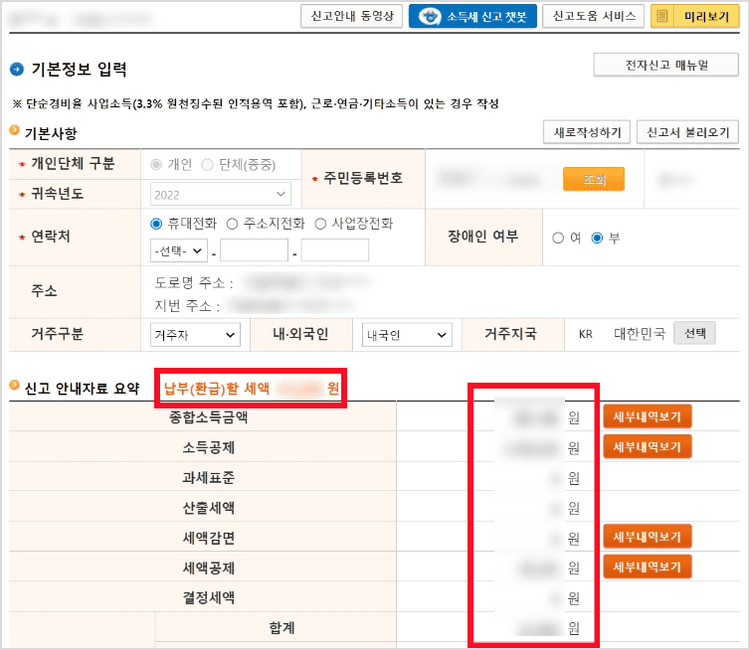Click the chatbot mascot icon
The image size is (750, 650).
click(429, 16)
